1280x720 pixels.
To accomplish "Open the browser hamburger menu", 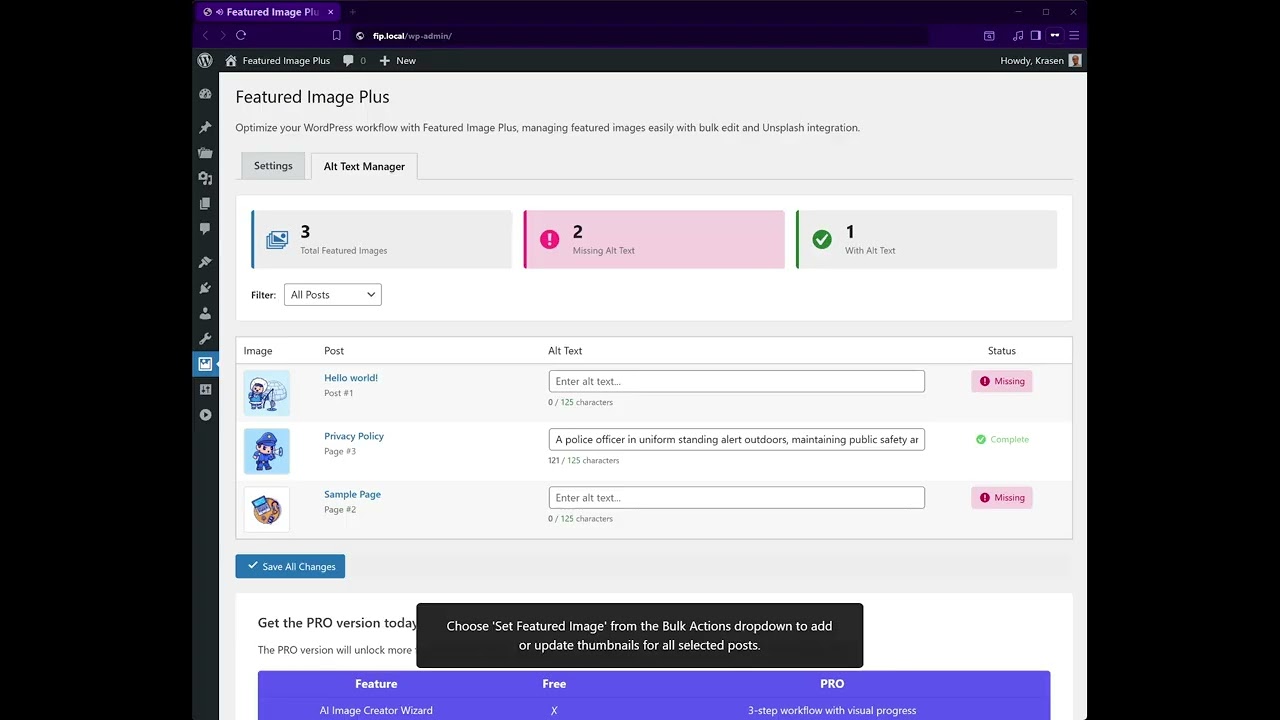I will click(x=1074, y=35).
